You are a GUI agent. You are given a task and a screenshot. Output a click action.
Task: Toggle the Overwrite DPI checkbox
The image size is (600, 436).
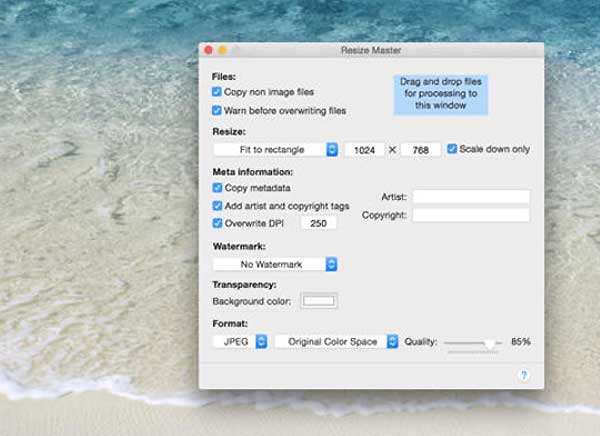tap(217, 223)
